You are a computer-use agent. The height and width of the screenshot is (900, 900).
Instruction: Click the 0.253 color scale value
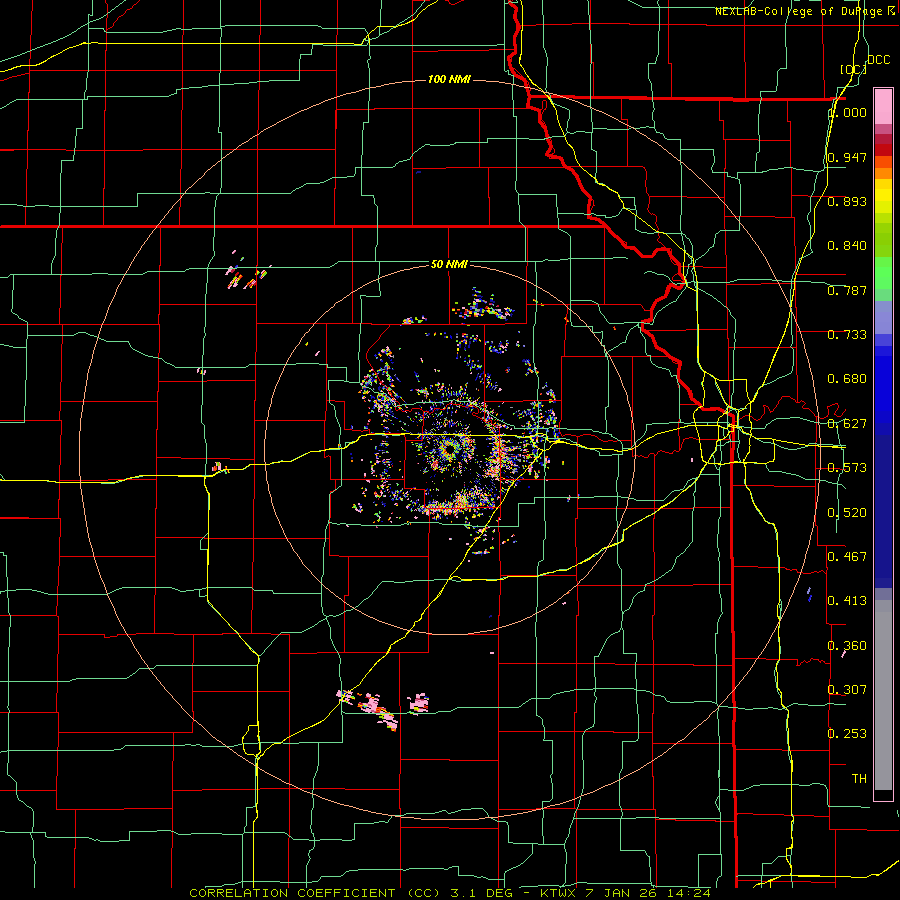coord(847,734)
